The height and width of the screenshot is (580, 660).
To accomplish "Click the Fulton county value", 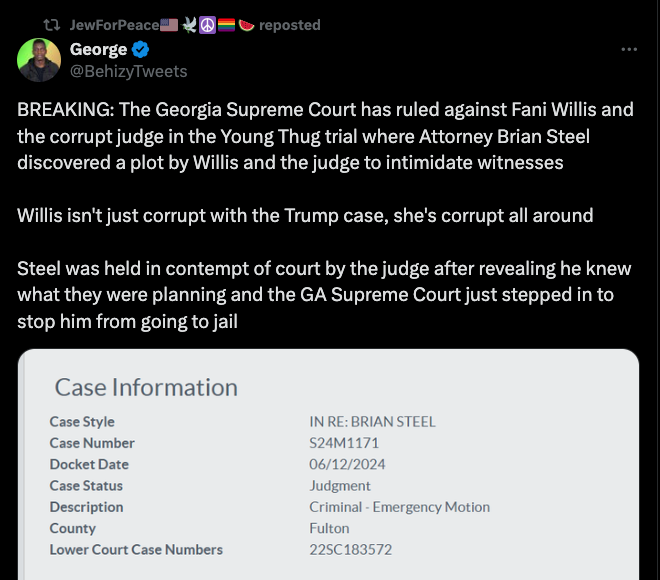I will click(329, 528).
